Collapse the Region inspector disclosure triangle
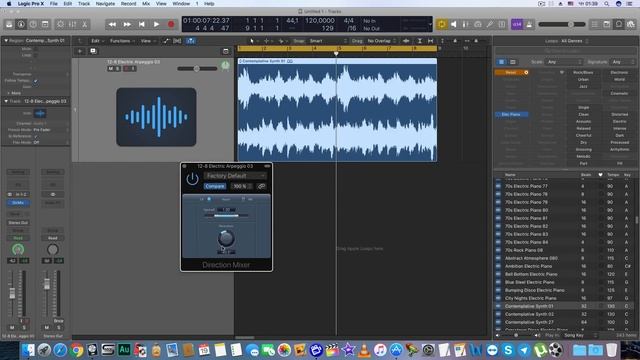This screenshot has width=640, height=360. click(x=6, y=40)
